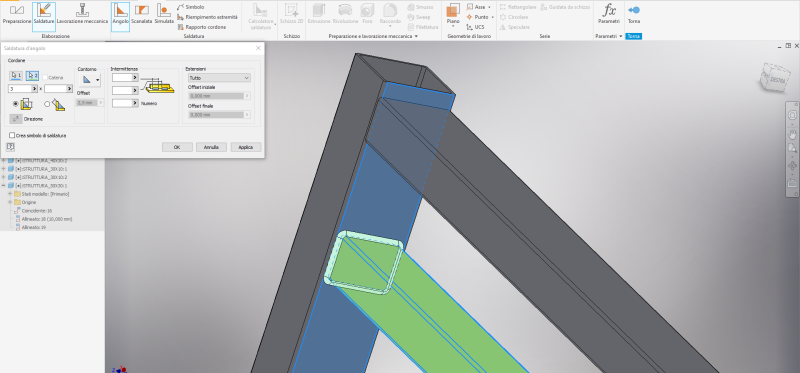
Task: Open Rapporto cordone report
Action: (x=202, y=27)
